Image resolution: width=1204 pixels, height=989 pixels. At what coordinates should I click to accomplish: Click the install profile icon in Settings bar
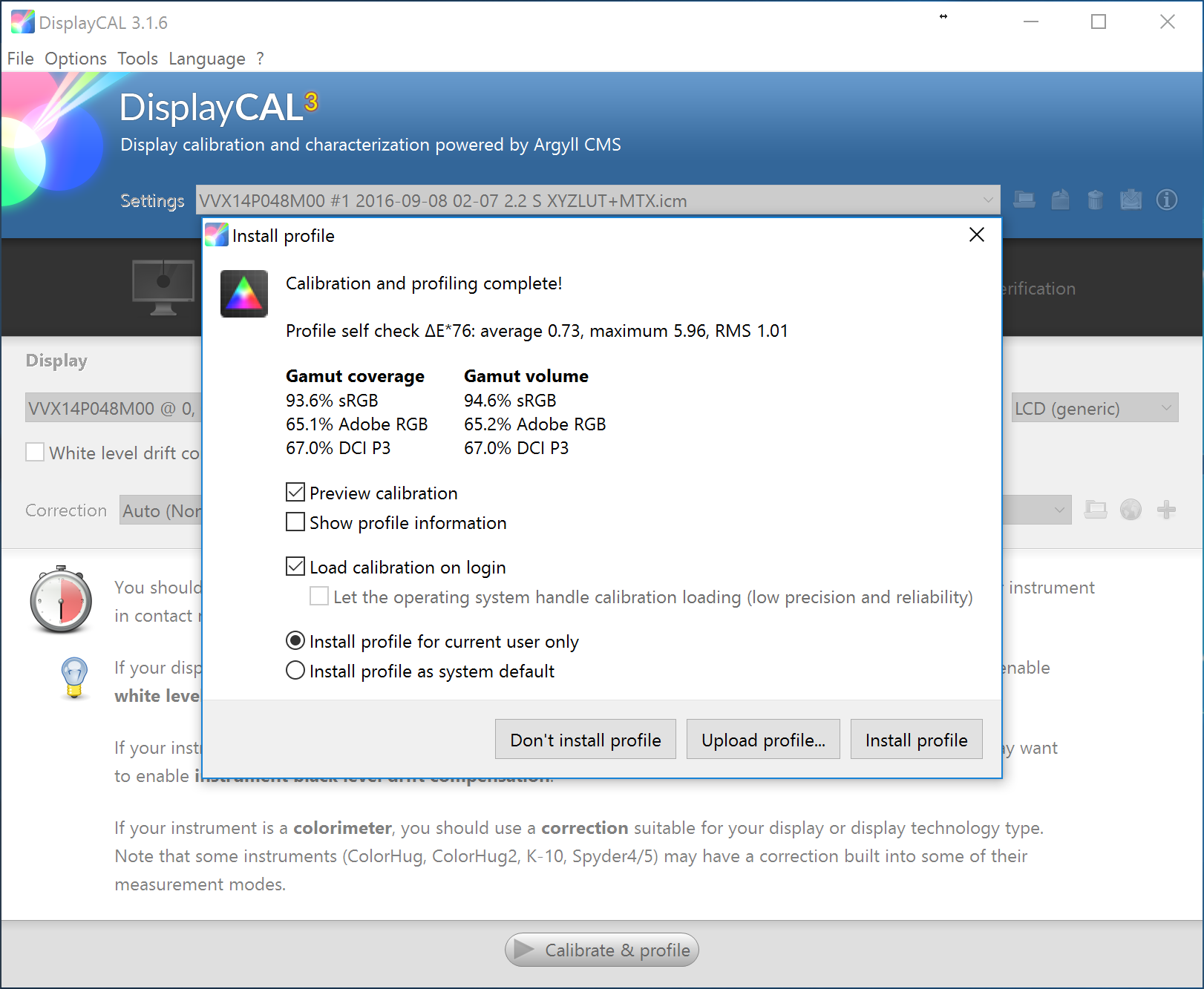tap(1131, 200)
